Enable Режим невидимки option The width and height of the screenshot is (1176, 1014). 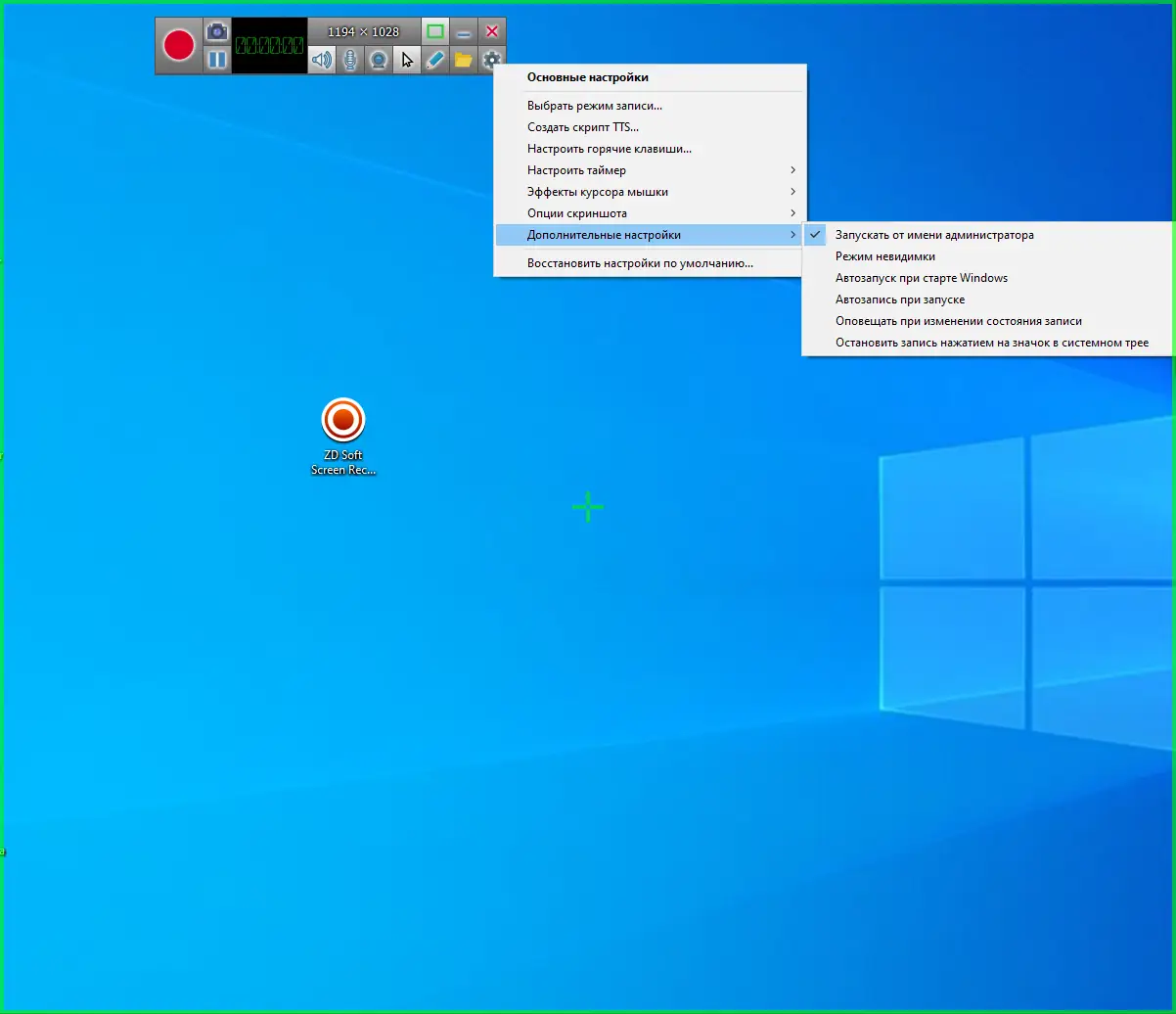tap(987, 256)
